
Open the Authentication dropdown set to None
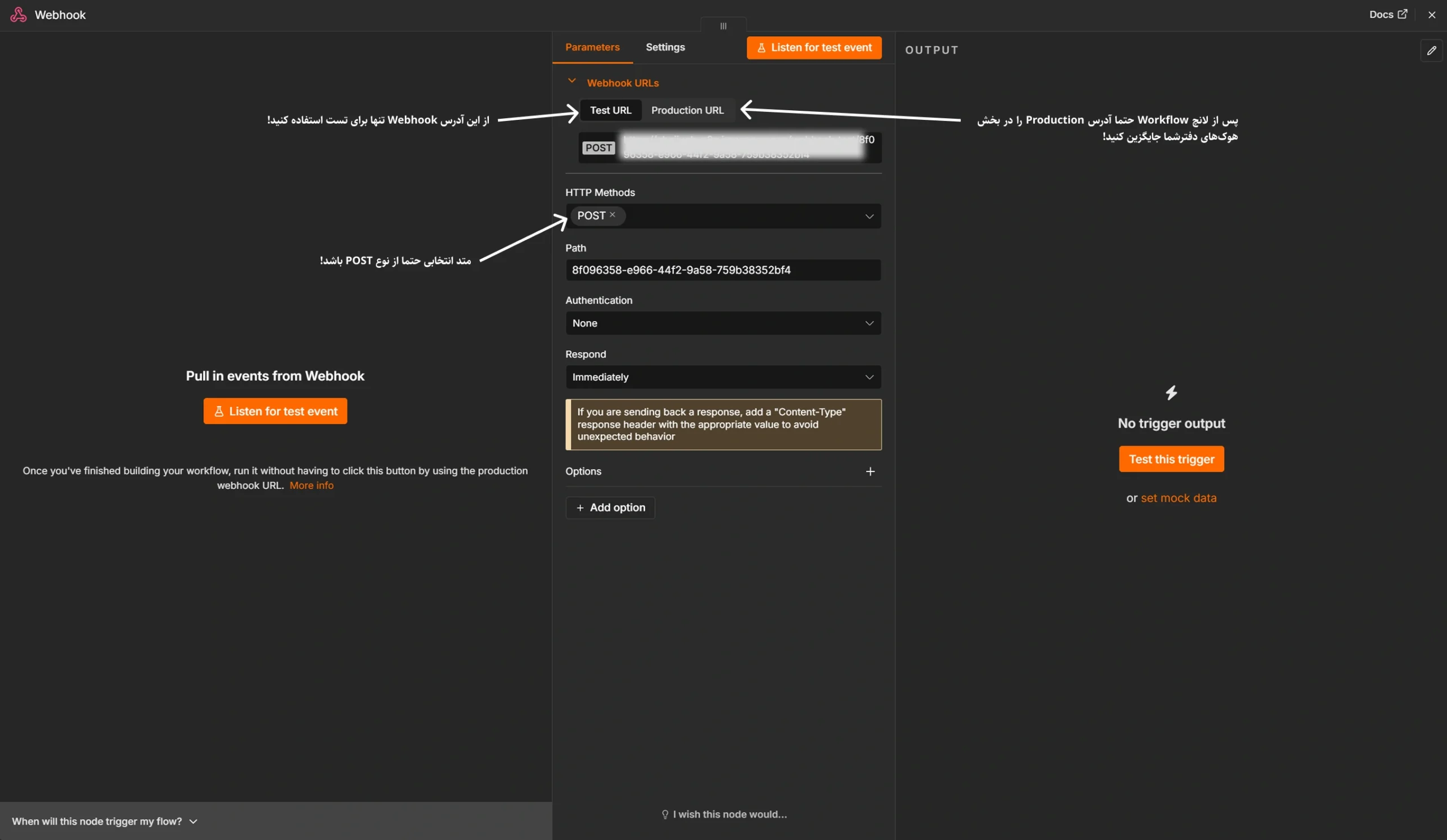tap(723, 323)
